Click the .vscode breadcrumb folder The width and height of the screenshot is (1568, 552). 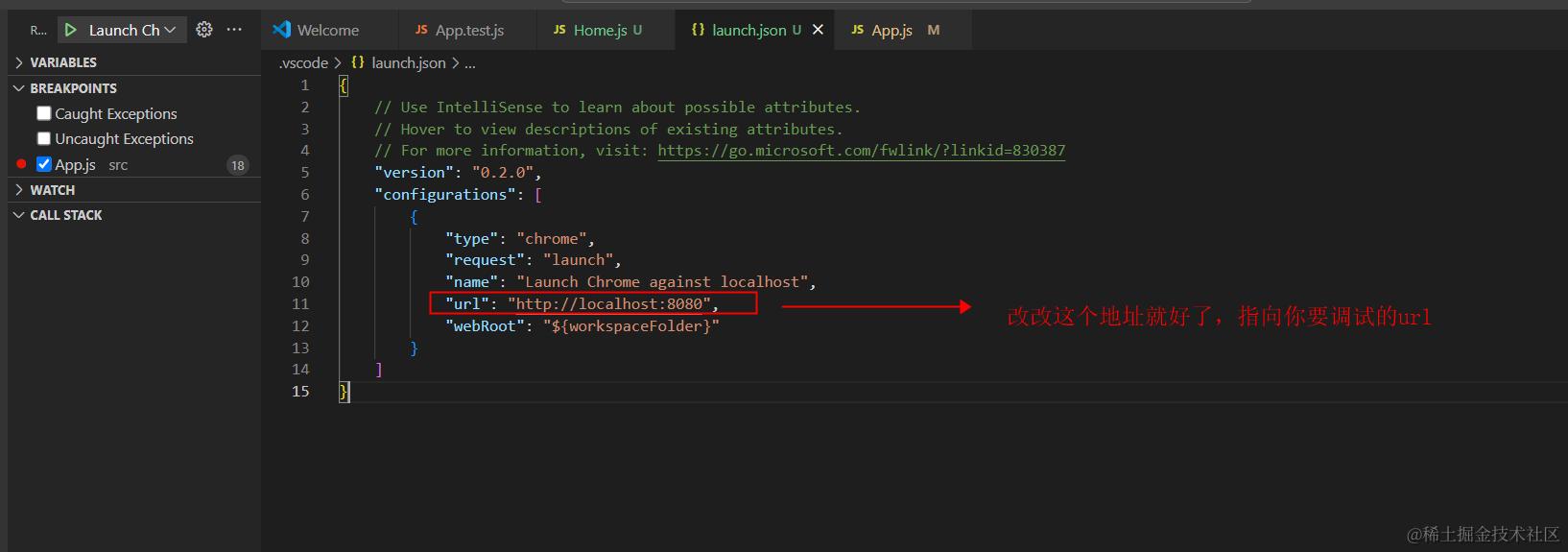(x=303, y=62)
